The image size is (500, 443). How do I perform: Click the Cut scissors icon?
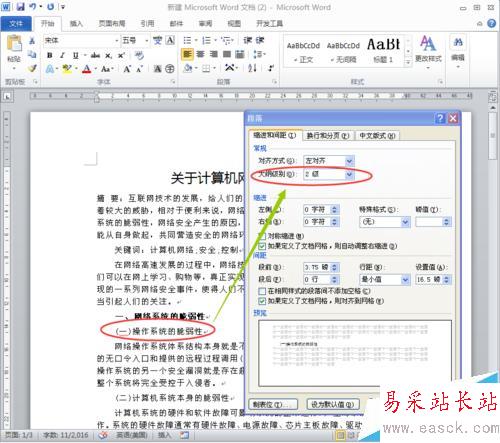click(x=32, y=41)
